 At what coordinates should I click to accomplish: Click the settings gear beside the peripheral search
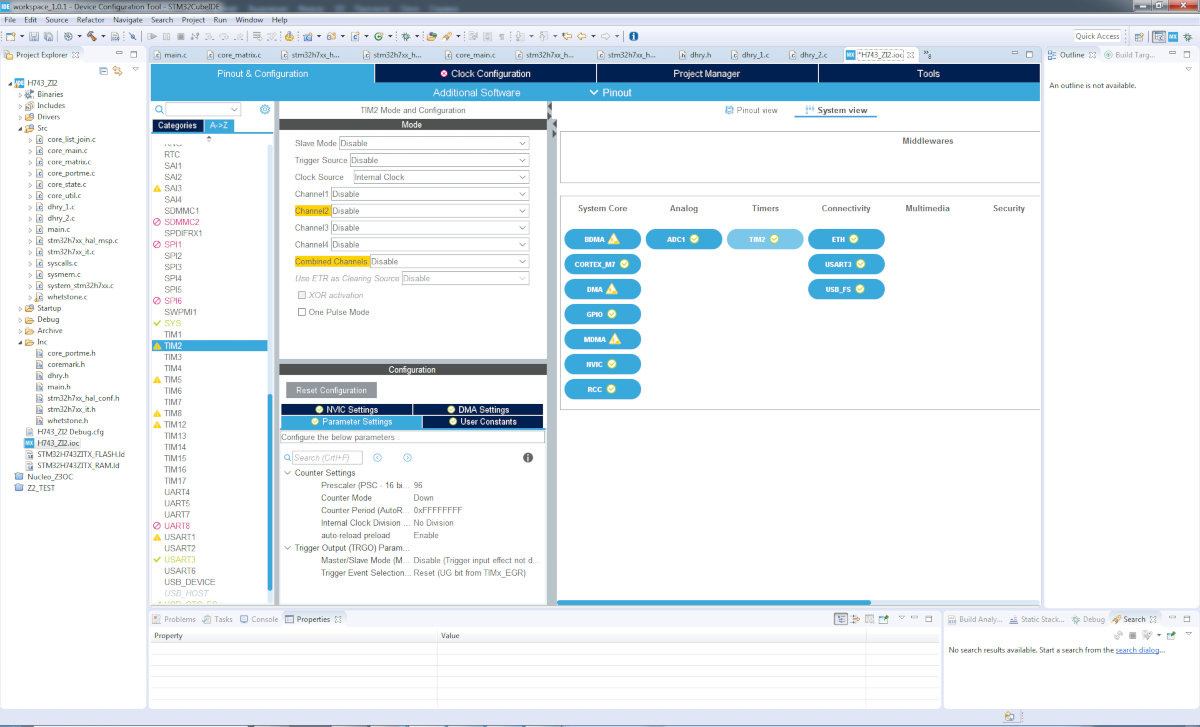[x=265, y=109]
